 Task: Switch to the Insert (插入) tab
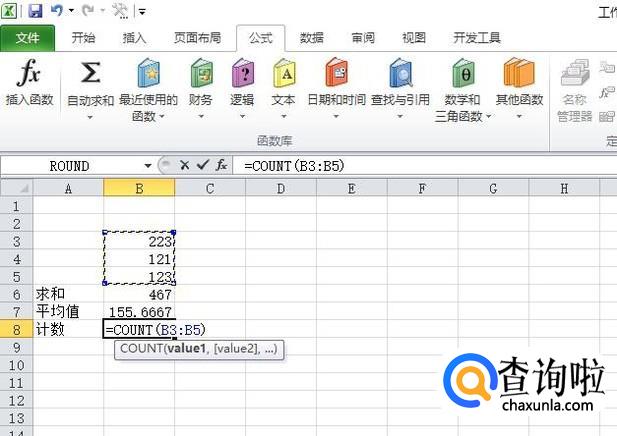(x=134, y=38)
